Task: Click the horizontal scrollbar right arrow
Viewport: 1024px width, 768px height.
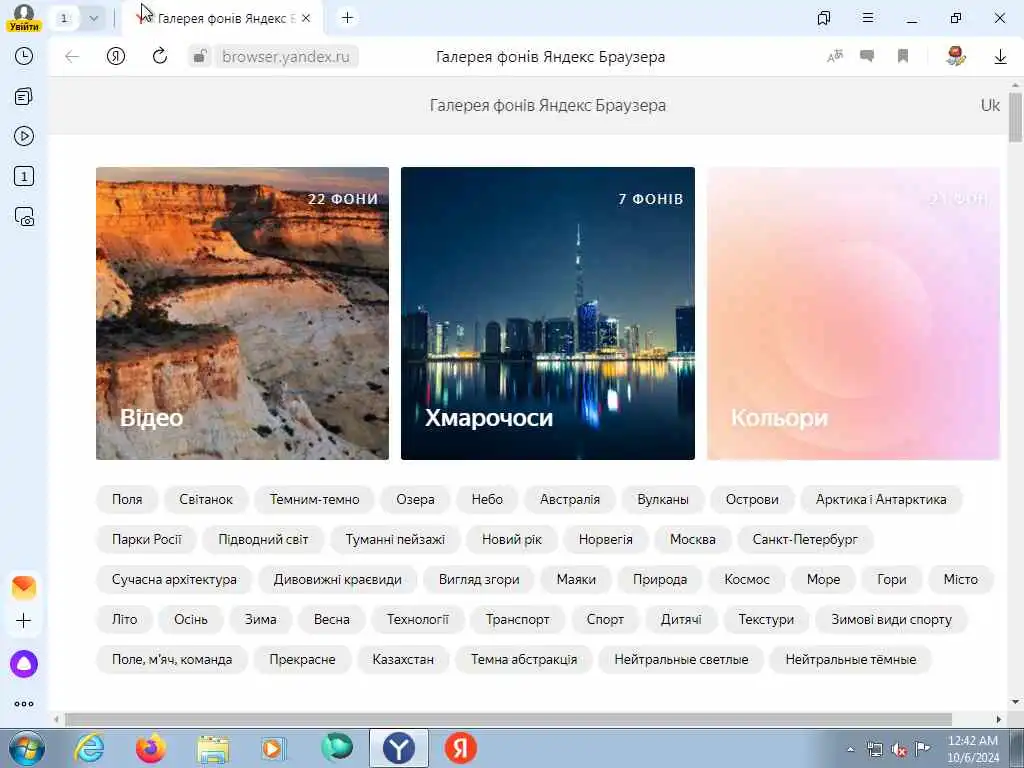Action: pyautogui.click(x=999, y=719)
